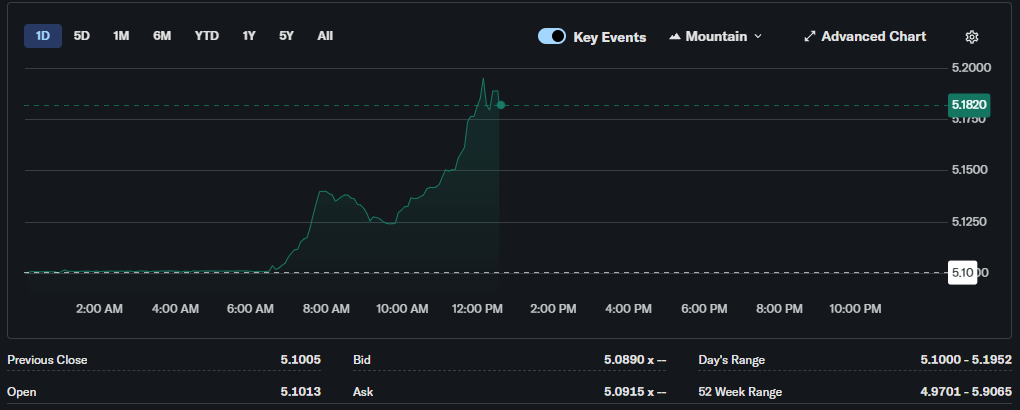Select the 1M range tab
The height and width of the screenshot is (410, 1020).
tap(121, 36)
